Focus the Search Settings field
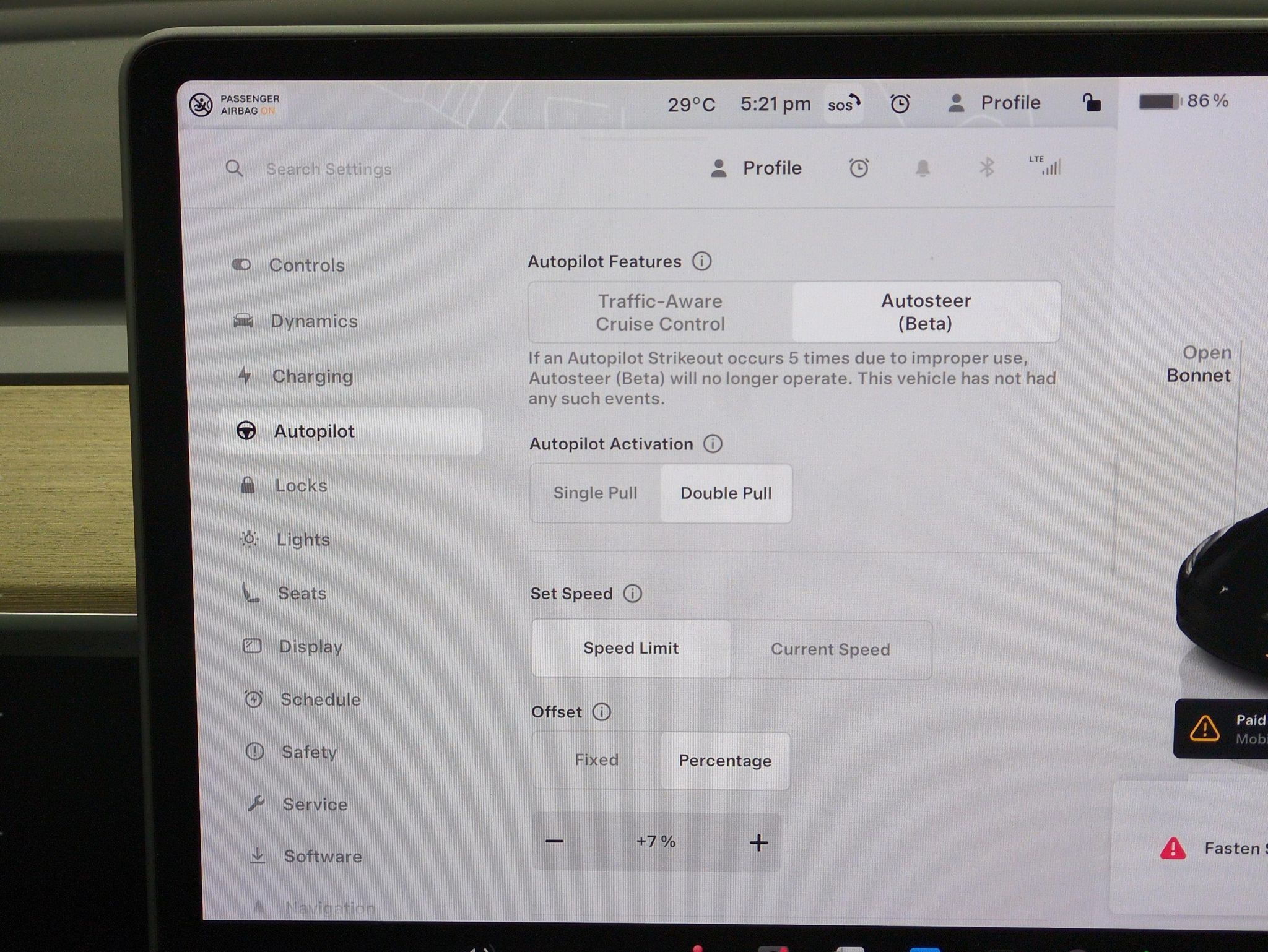1268x952 pixels. coord(329,169)
